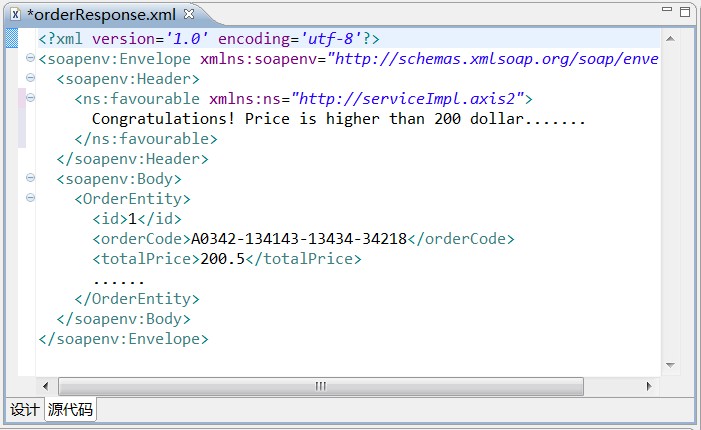Click the XML file icon on orderResponse.xml tab
The width and height of the screenshot is (701, 430).
click(x=16, y=15)
